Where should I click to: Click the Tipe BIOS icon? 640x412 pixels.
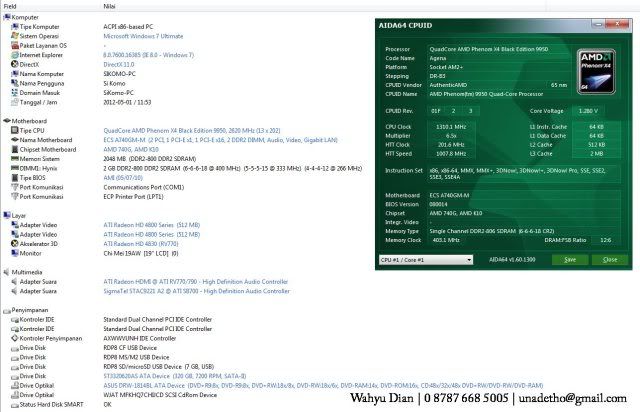[x=15, y=178]
